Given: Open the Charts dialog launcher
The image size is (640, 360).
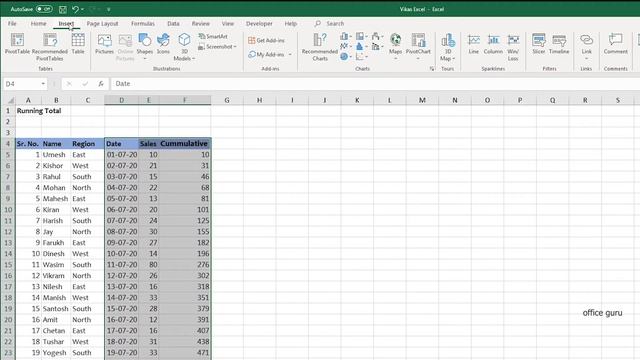Looking at the screenshot, I should pyautogui.click(x=432, y=69).
